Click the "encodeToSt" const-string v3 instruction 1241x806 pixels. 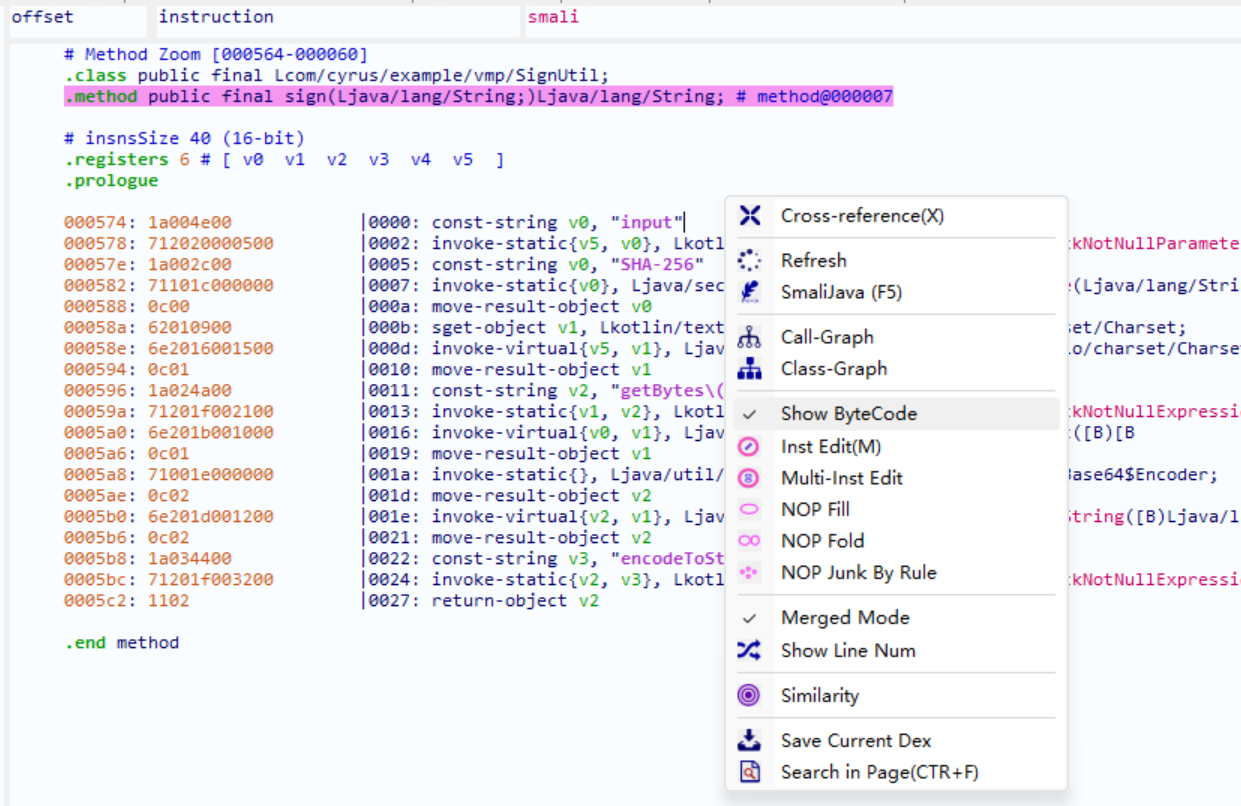click(x=544, y=558)
